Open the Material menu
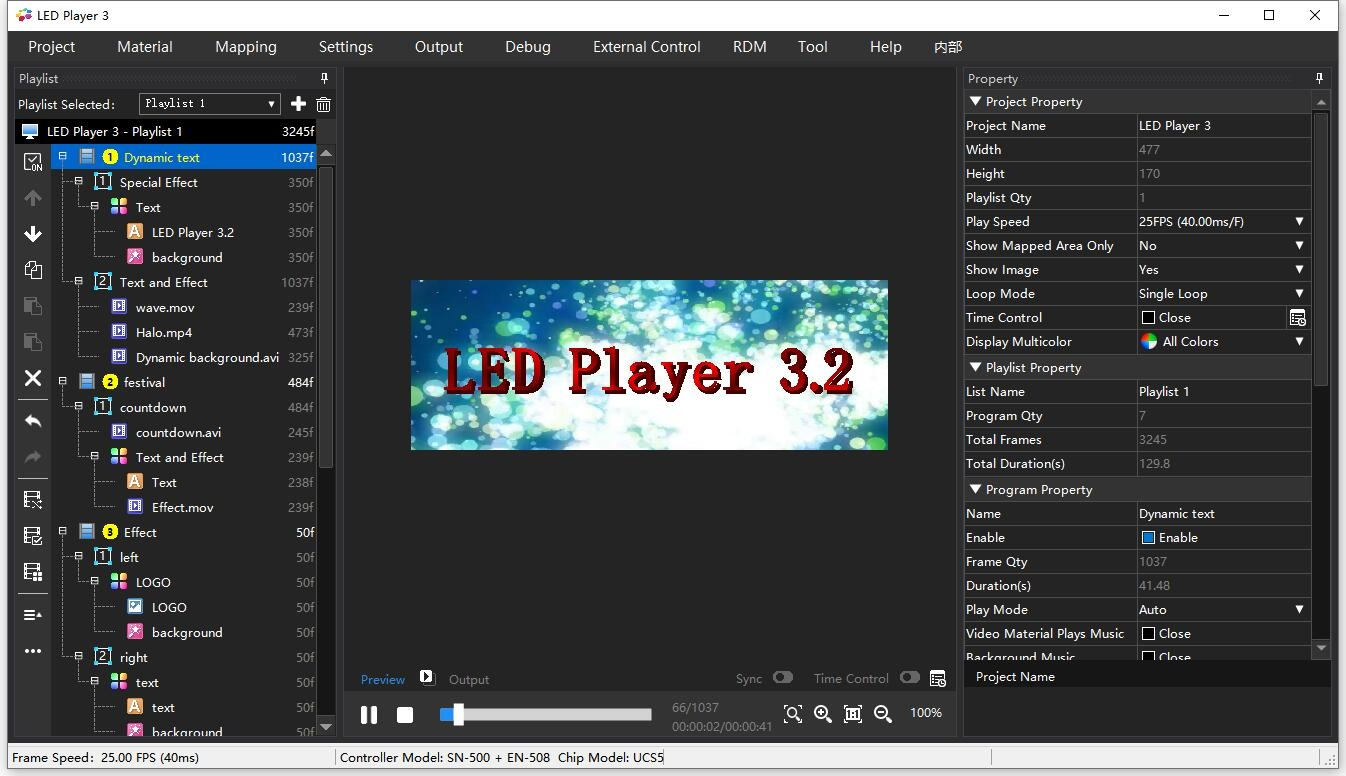Image resolution: width=1346 pixels, height=776 pixels. pos(145,47)
